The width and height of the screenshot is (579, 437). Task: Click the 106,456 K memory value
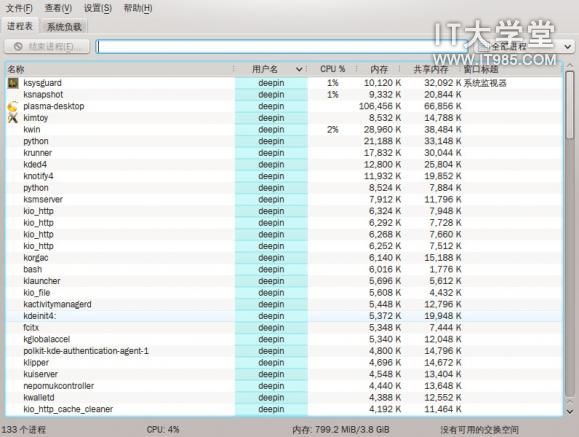380,106
